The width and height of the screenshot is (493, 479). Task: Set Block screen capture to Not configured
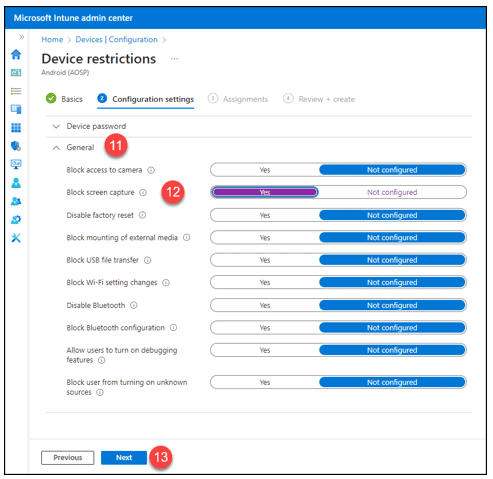point(392,192)
